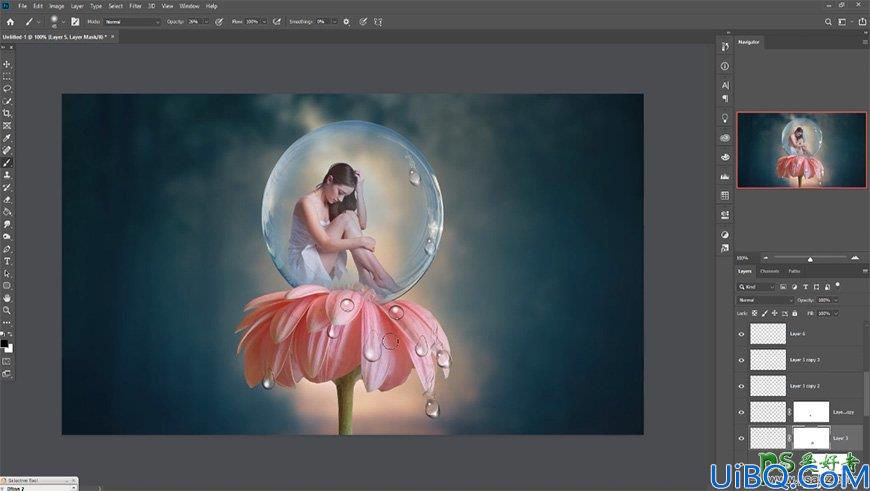Filter layers by pixel layer type icon

[783, 287]
